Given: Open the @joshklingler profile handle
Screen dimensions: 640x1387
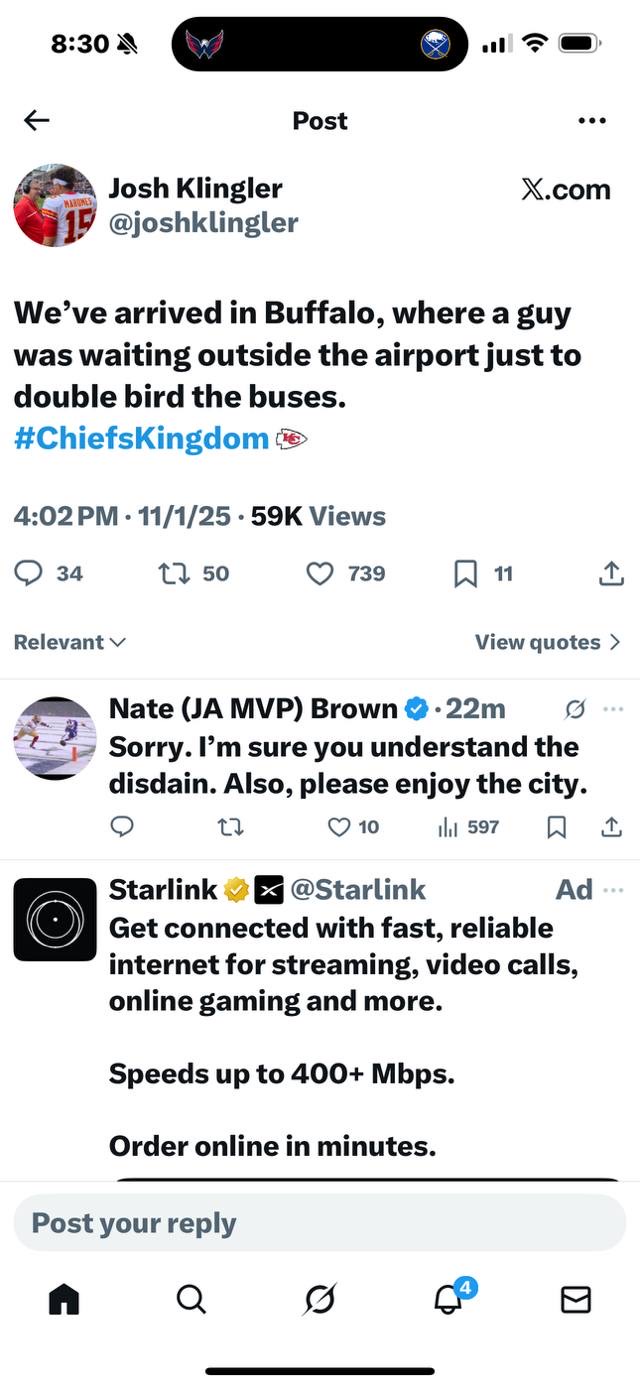Looking at the screenshot, I should [203, 222].
